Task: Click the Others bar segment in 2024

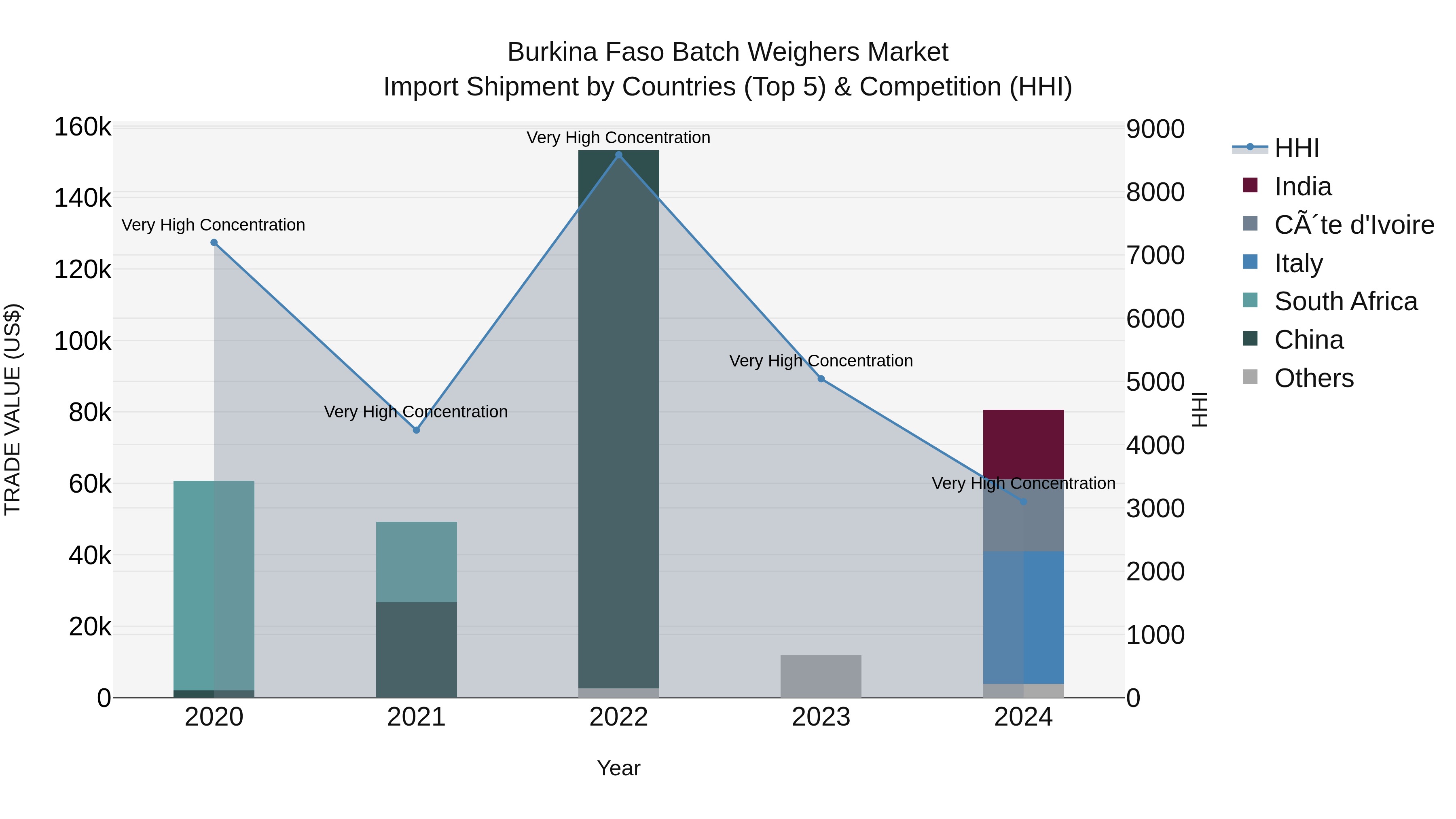Action: point(1024,691)
